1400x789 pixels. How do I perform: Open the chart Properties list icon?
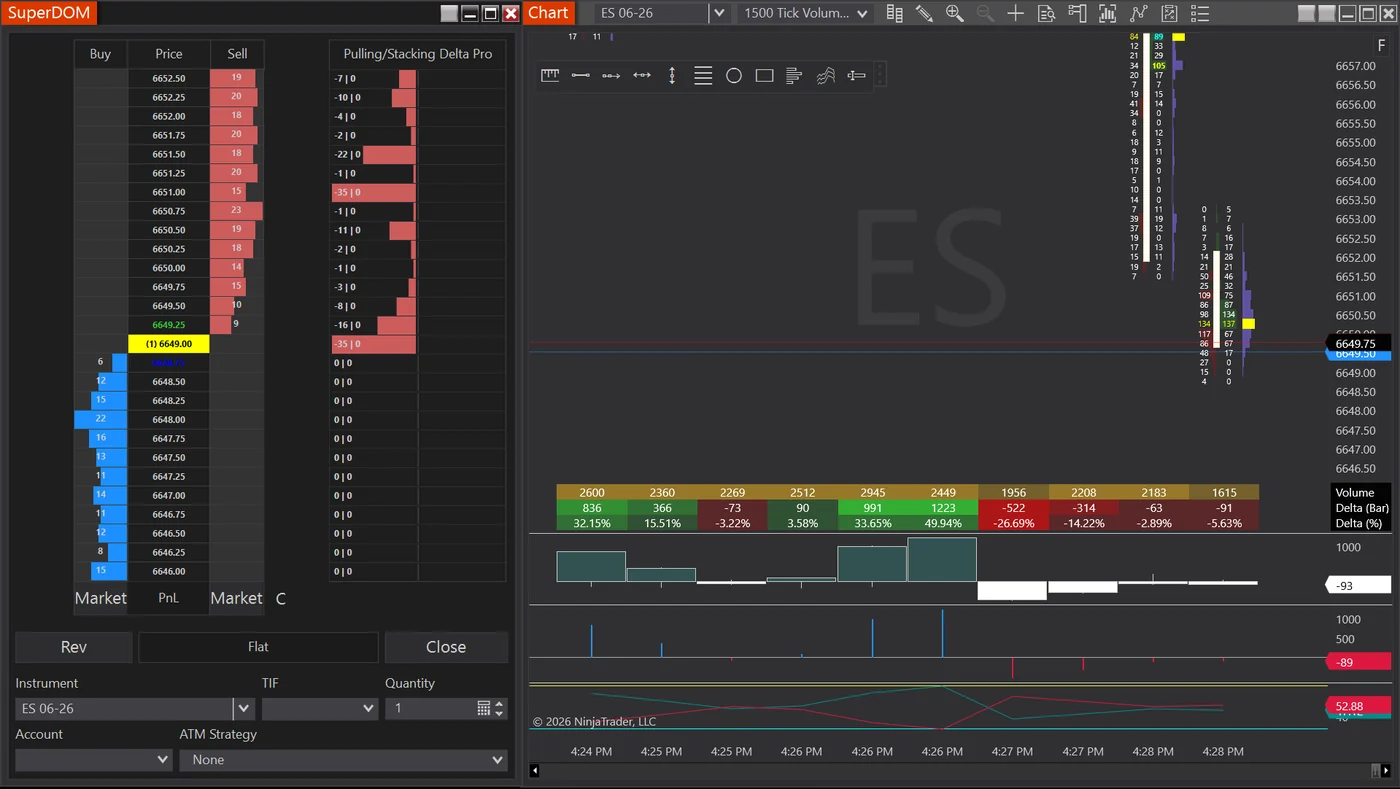click(1200, 13)
